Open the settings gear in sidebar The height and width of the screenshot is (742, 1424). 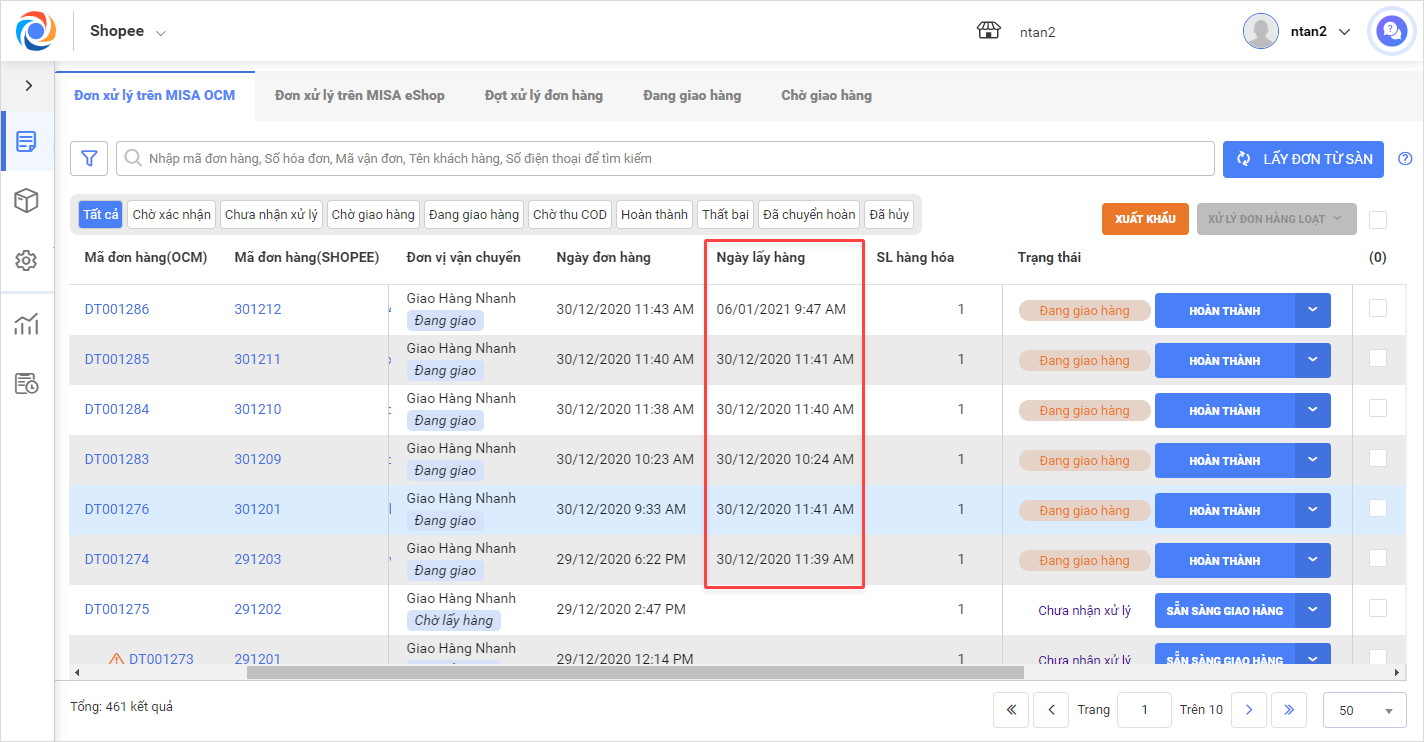point(27,261)
